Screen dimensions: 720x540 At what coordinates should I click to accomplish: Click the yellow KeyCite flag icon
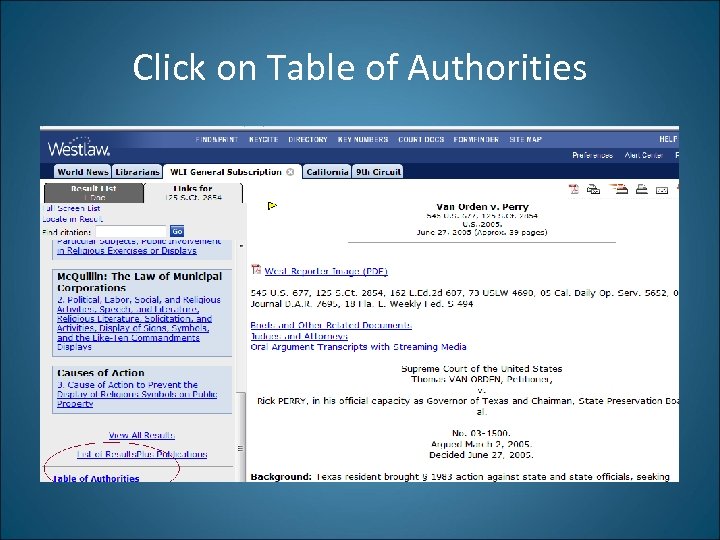click(x=272, y=206)
